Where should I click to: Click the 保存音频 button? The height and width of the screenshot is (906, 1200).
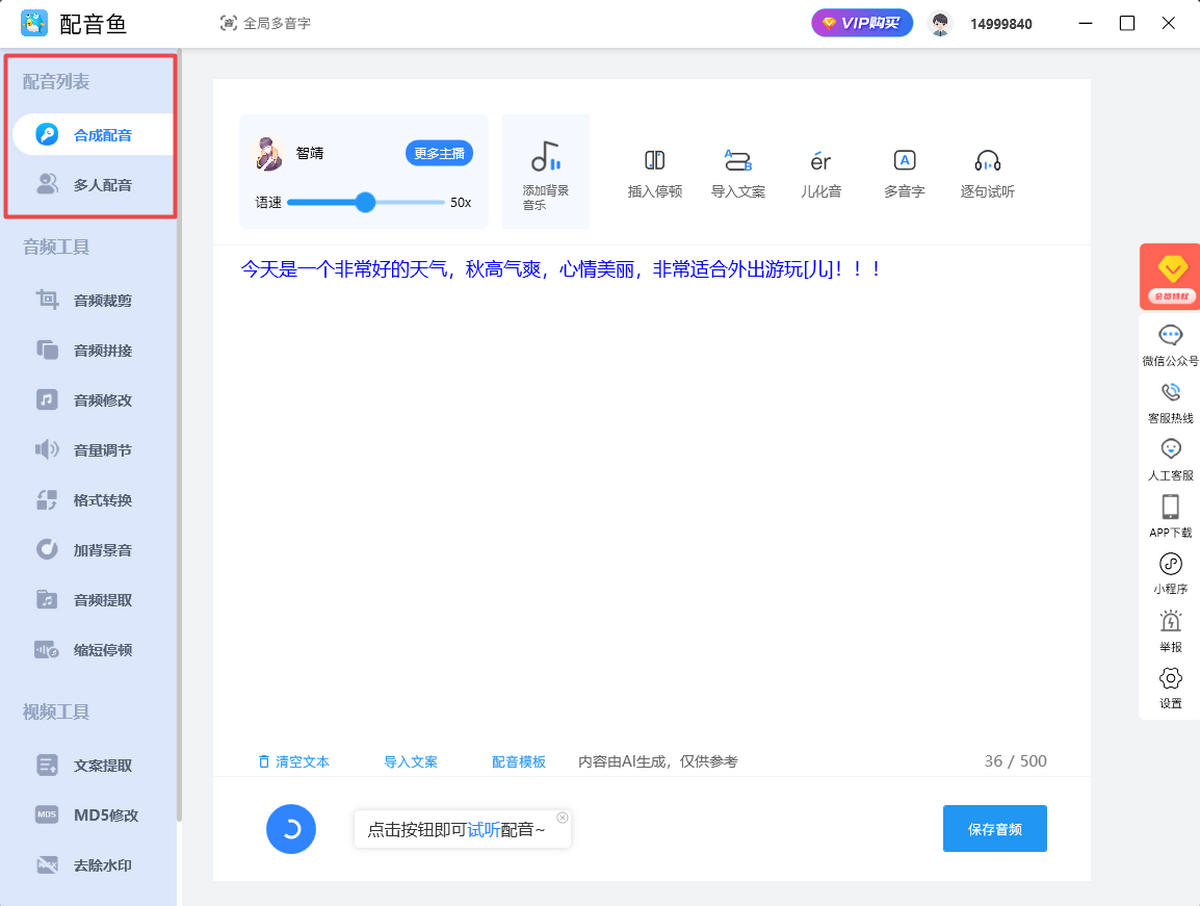[x=995, y=829]
